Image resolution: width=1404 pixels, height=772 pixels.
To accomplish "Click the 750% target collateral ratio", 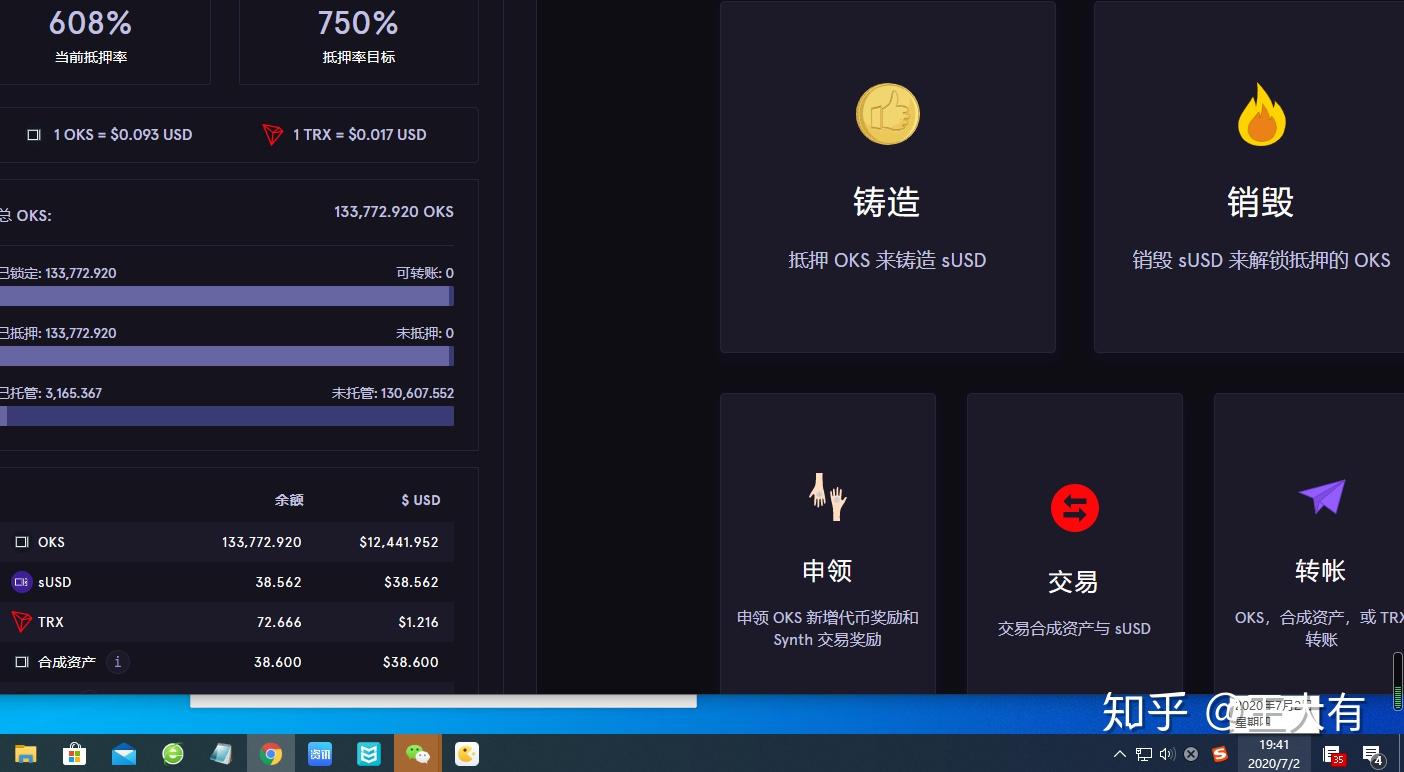I will click(358, 22).
